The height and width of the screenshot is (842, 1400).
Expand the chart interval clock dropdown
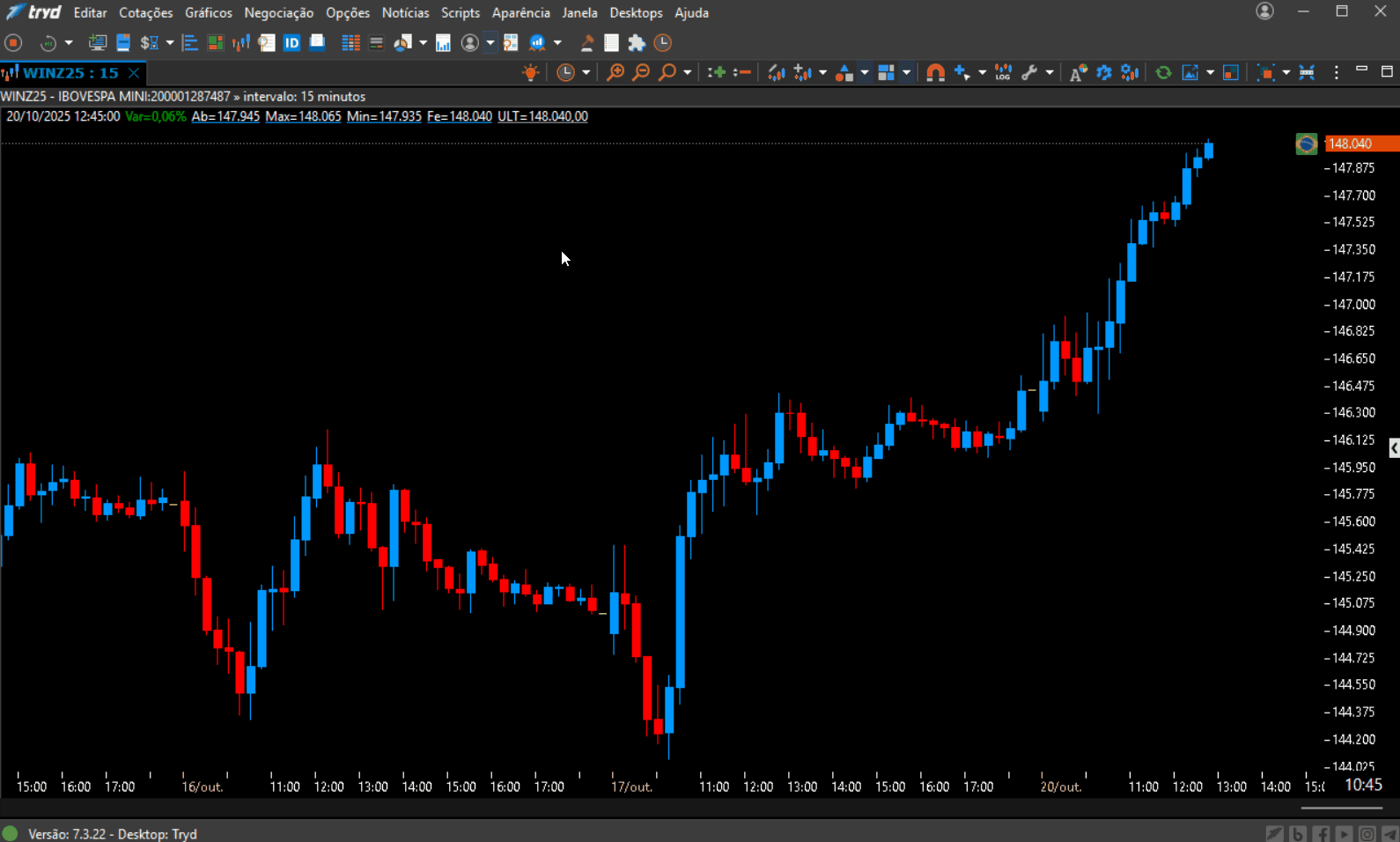[x=586, y=73]
